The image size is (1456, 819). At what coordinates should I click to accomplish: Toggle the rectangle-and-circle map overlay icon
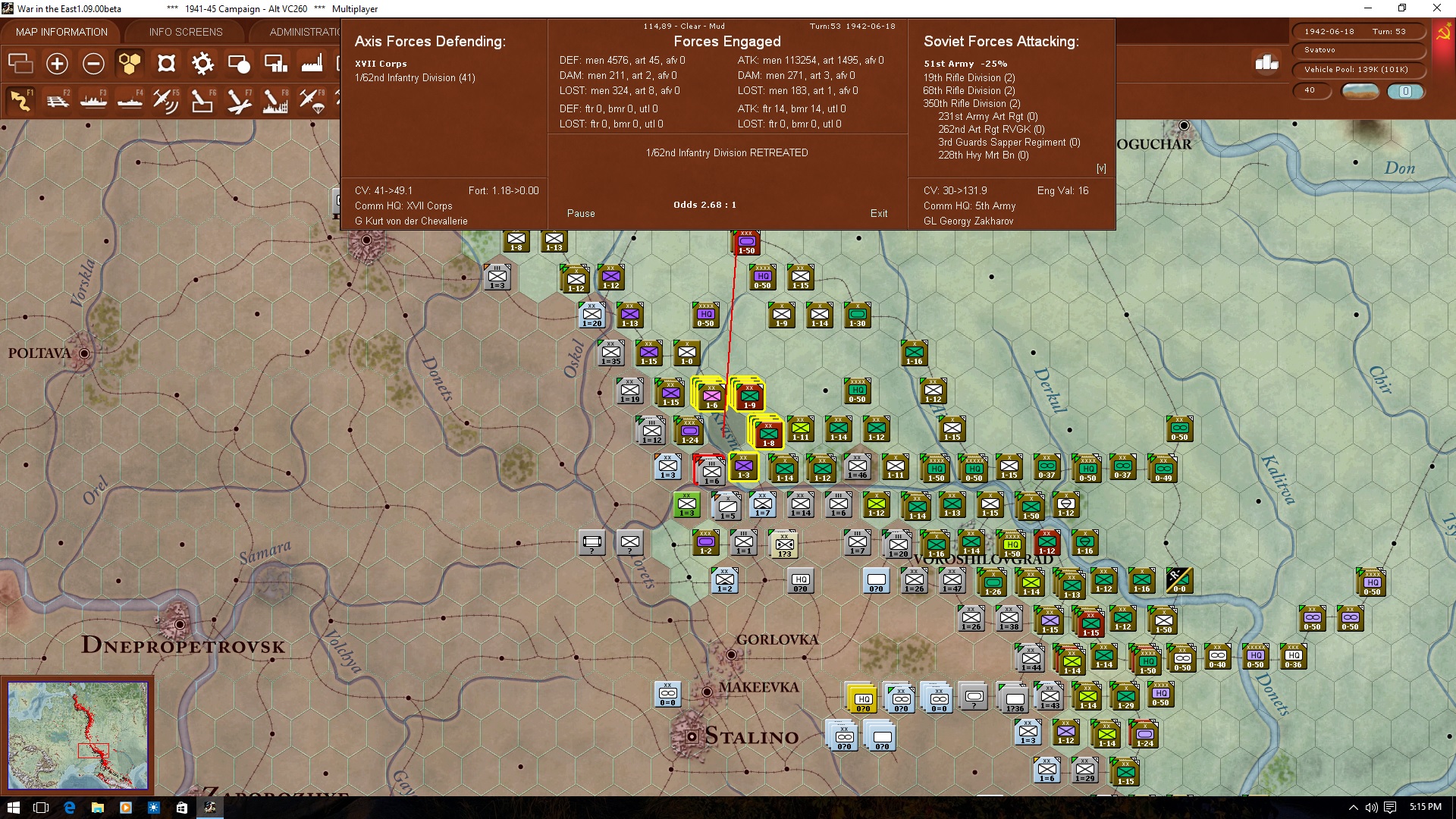point(239,64)
